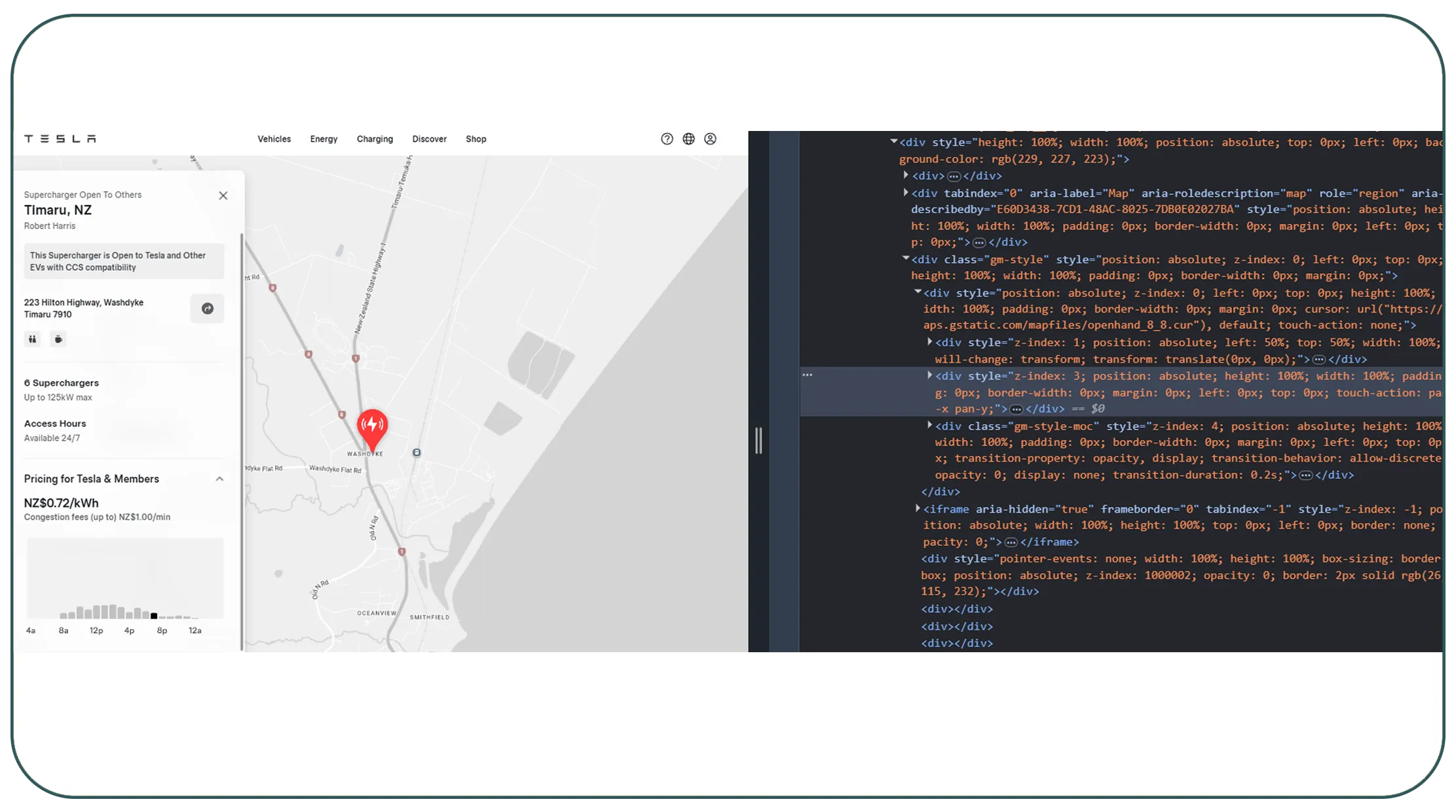1456x812 pixels.
Task: Select the restrooms amenity icon
Action: (x=32, y=339)
